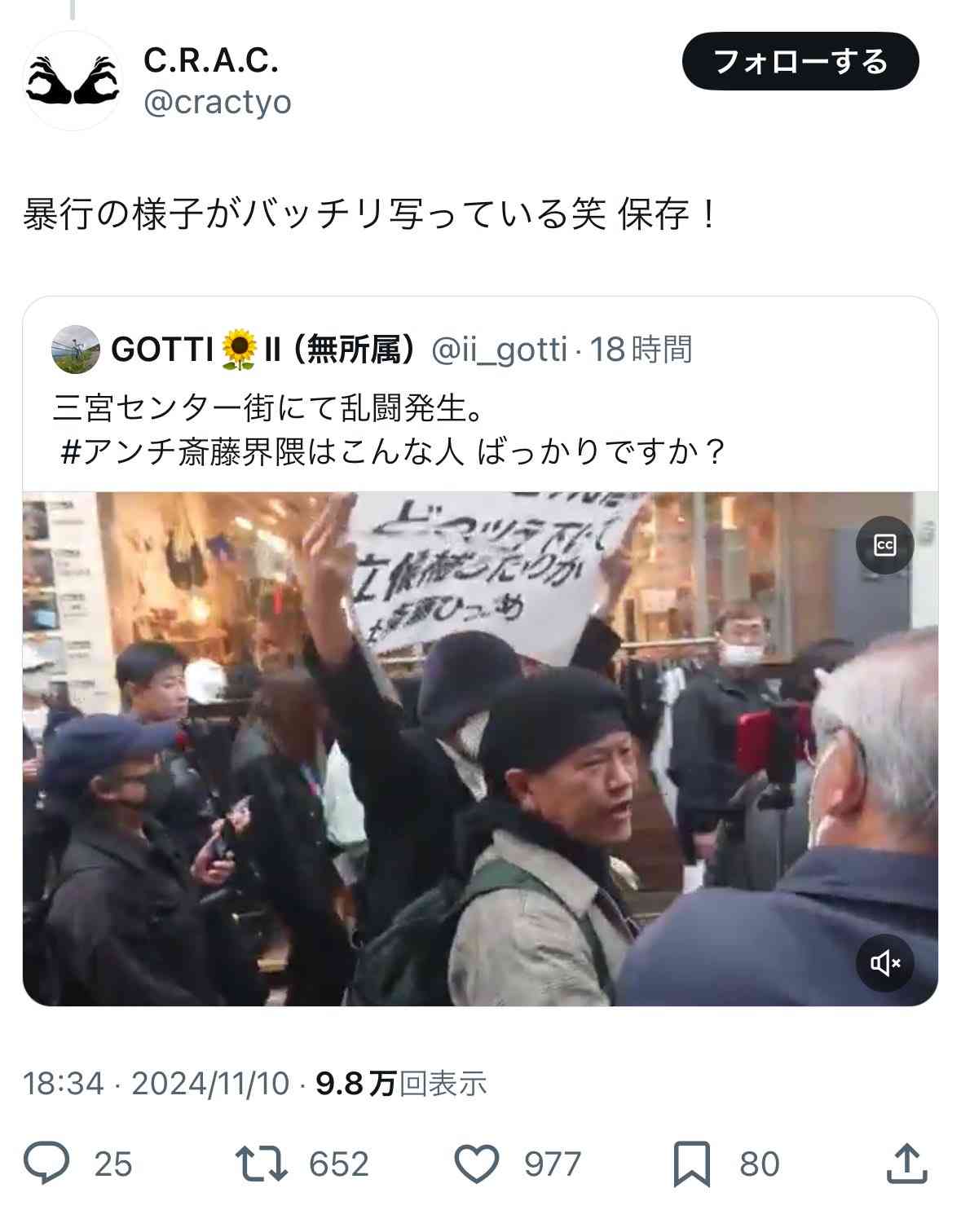Tap the repost arrows icon
The width and height of the screenshot is (961, 1232).
click(261, 1163)
